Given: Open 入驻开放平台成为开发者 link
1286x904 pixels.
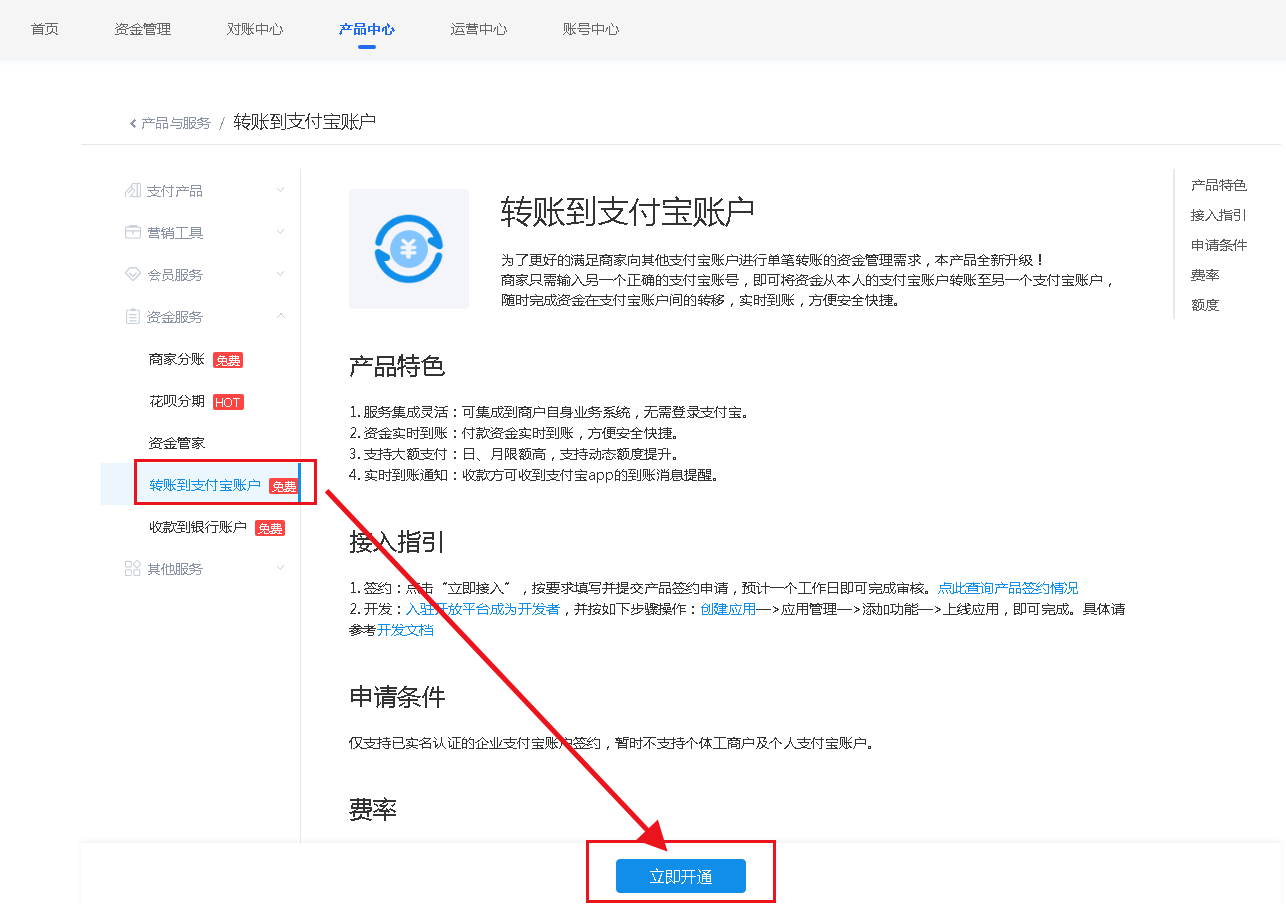Looking at the screenshot, I should click(x=483, y=609).
